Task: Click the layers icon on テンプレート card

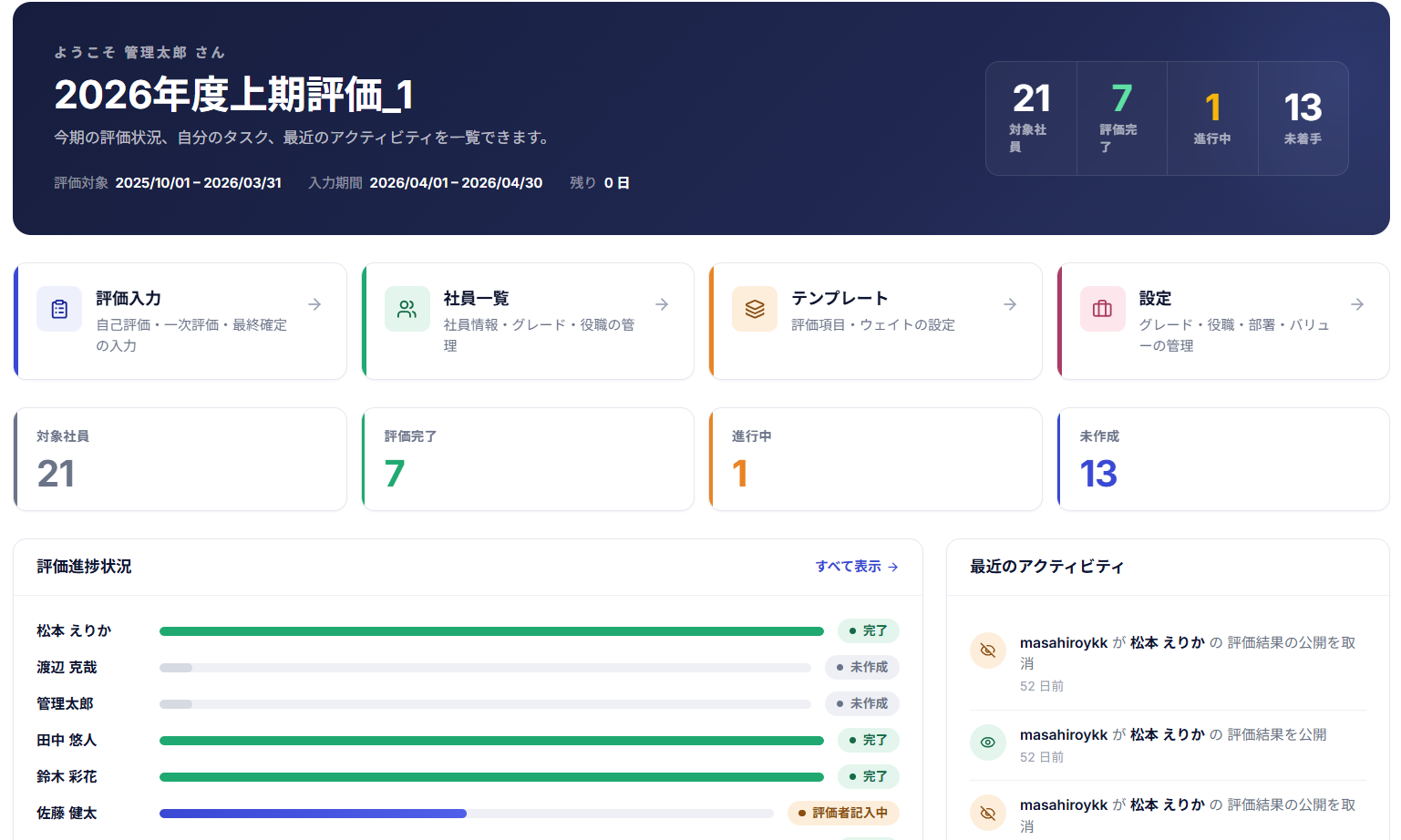Action: pos(755,309)
